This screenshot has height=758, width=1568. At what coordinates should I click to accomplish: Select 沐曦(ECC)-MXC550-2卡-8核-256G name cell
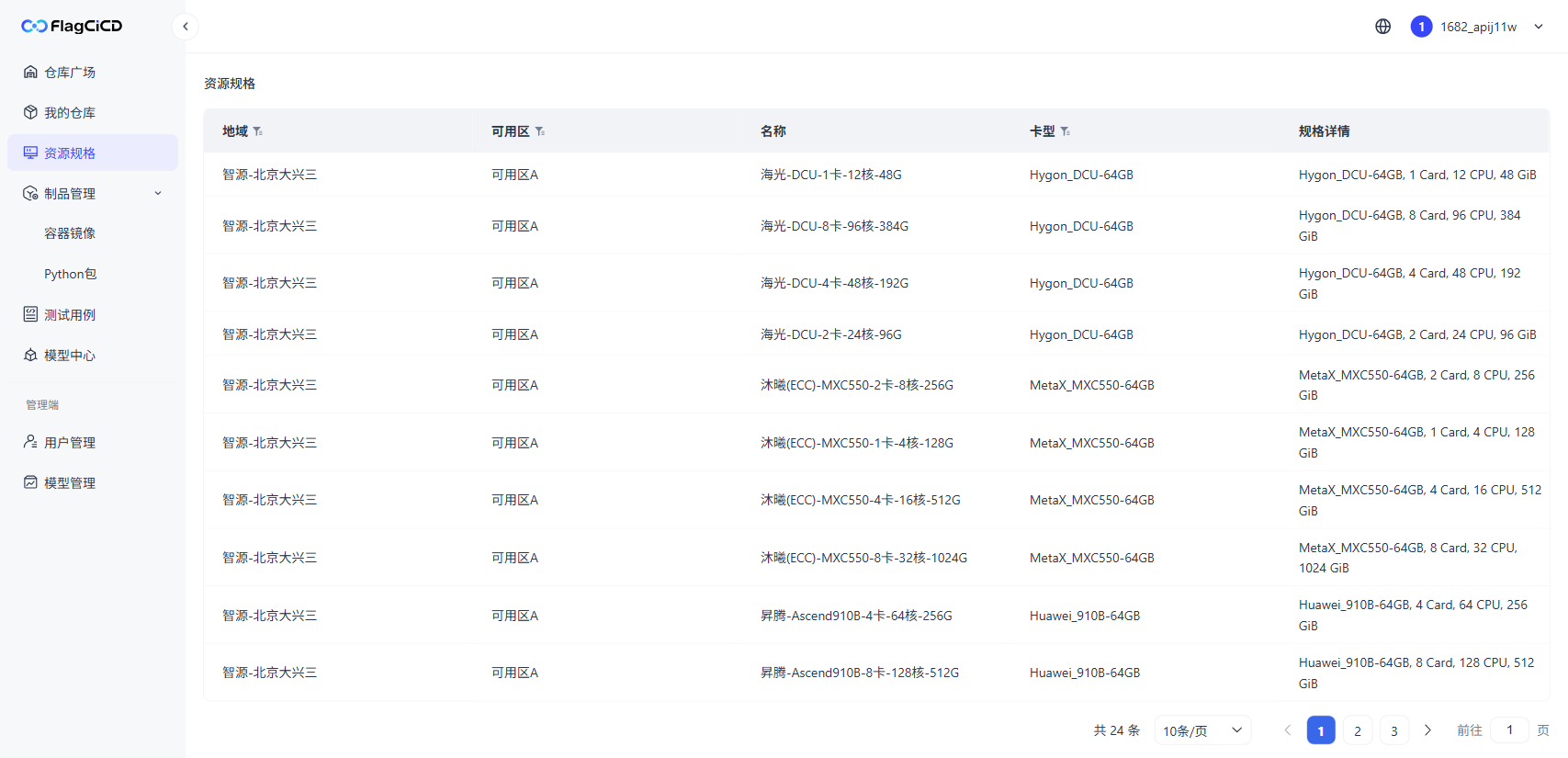pyautogui.click(x=857, y=385)
